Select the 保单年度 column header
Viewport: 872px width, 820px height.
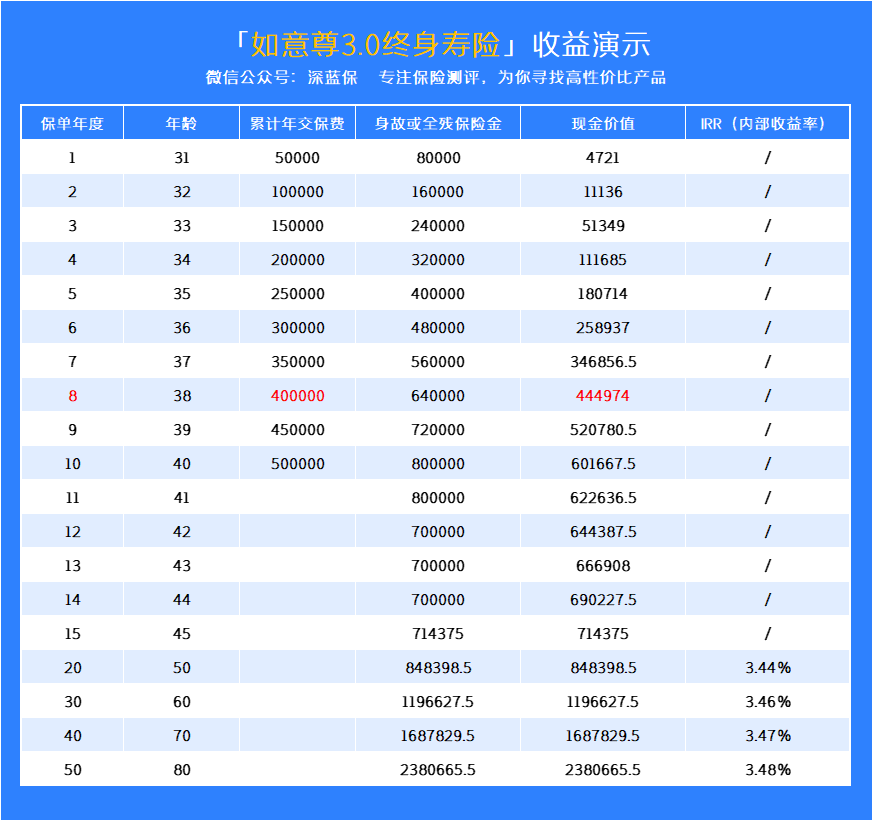[x=72, y=124]
